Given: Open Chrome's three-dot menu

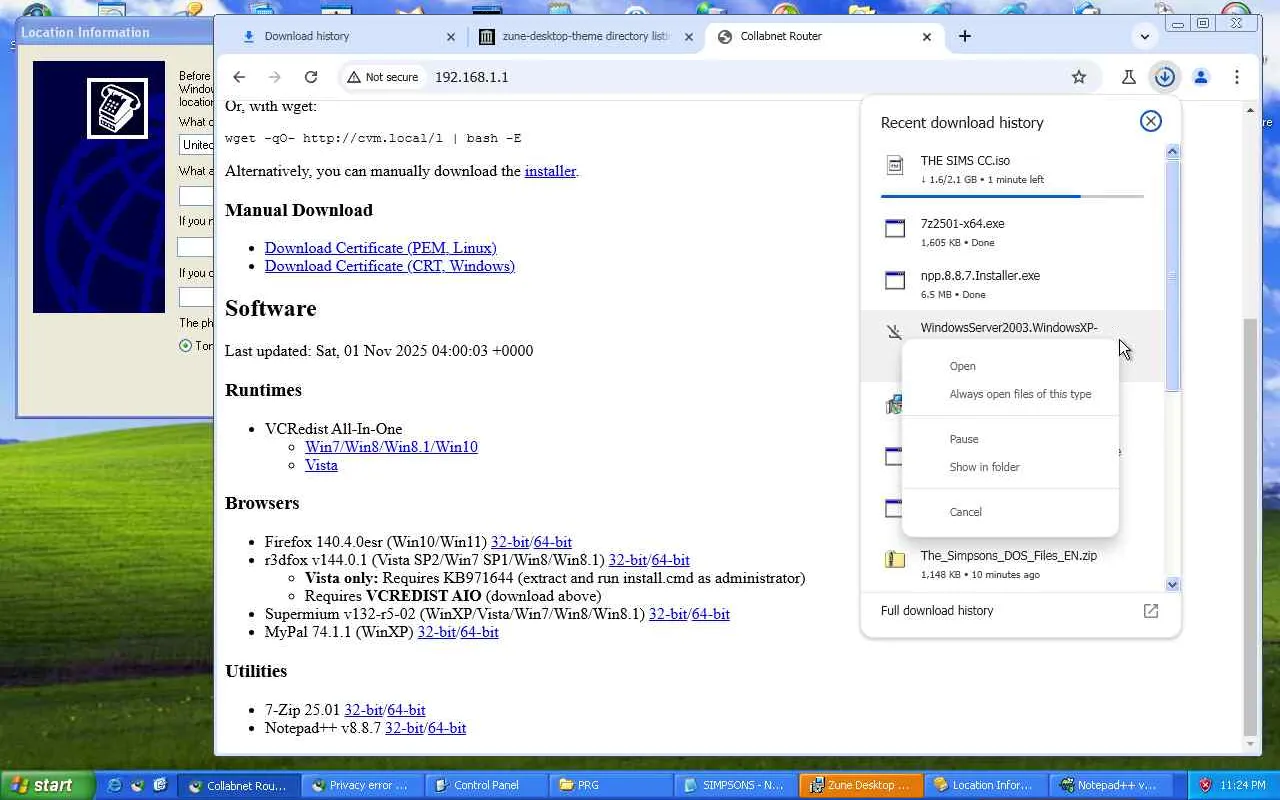Looking at the screenshot, I should click(x=1237, y=77).
